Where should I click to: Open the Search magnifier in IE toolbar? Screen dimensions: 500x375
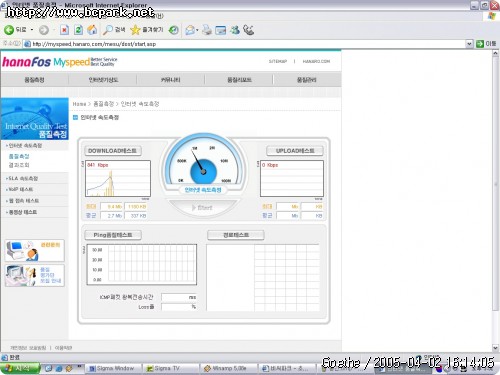pyautogui.click(x=114, y=30)
